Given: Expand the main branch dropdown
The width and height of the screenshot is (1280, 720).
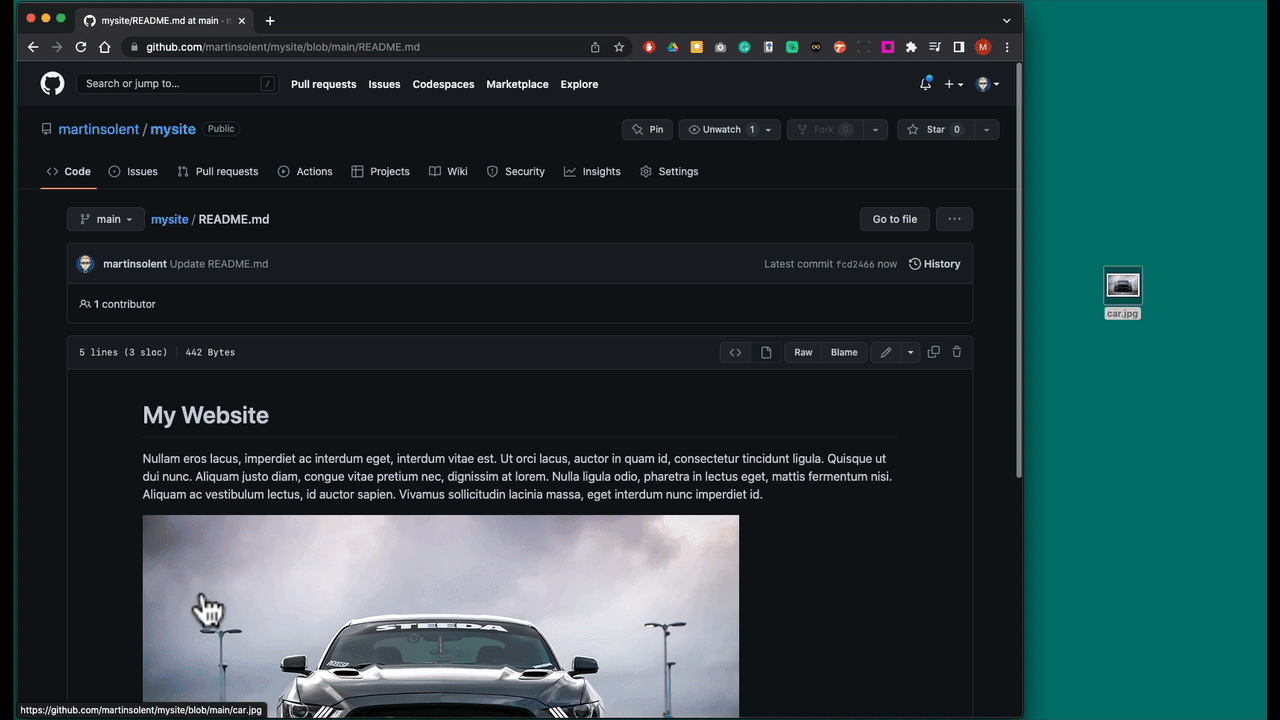Looking at the screenshot, I should click(x=106, y=219).
